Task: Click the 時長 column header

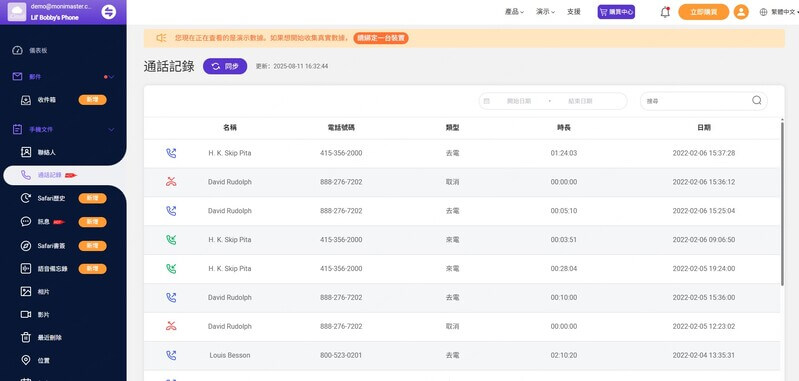Action: click(x=564, y=128)
